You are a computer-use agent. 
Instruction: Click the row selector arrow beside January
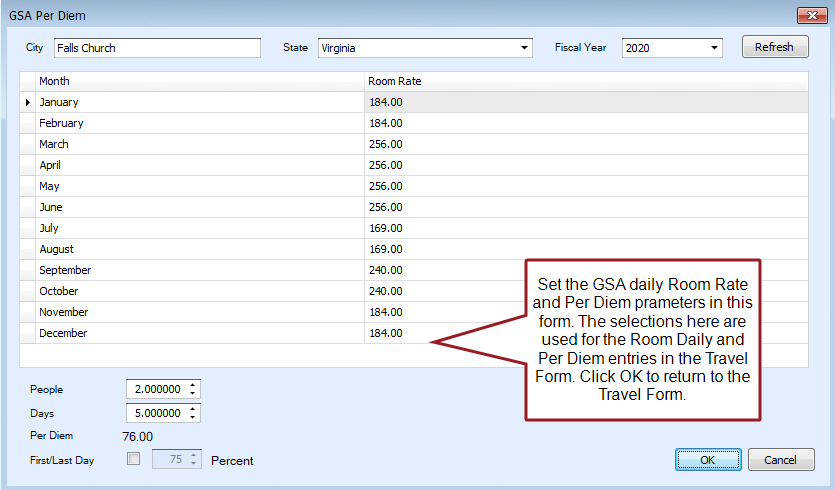point(28,102)
